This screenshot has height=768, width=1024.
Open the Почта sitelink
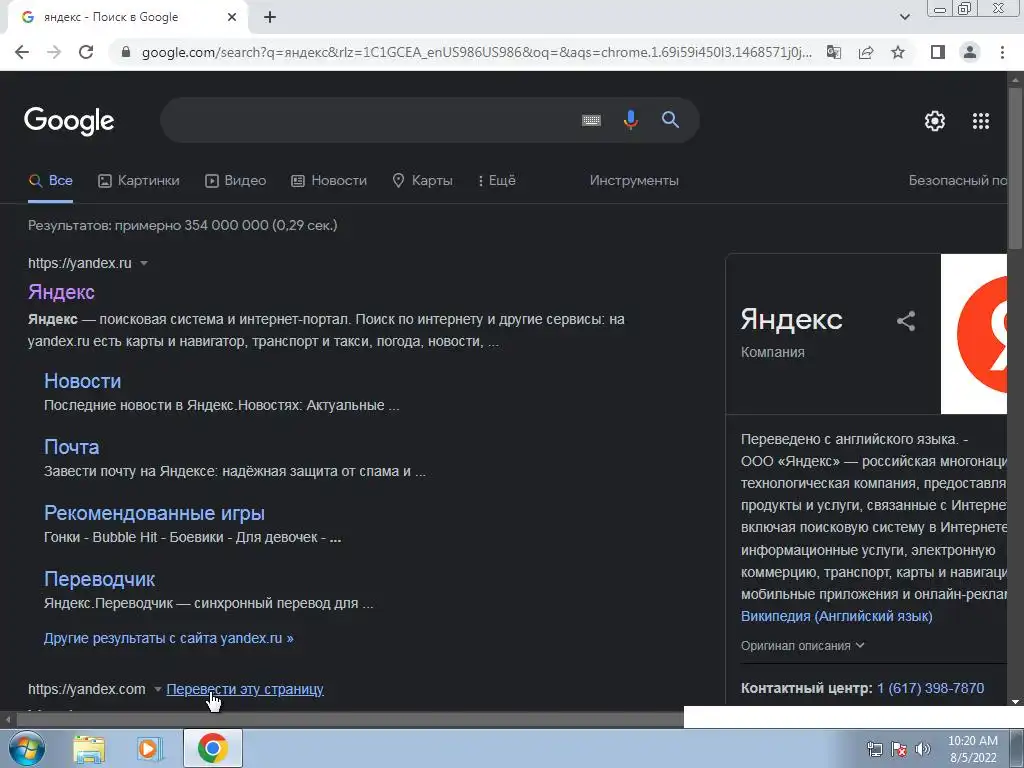coord(72,447)
